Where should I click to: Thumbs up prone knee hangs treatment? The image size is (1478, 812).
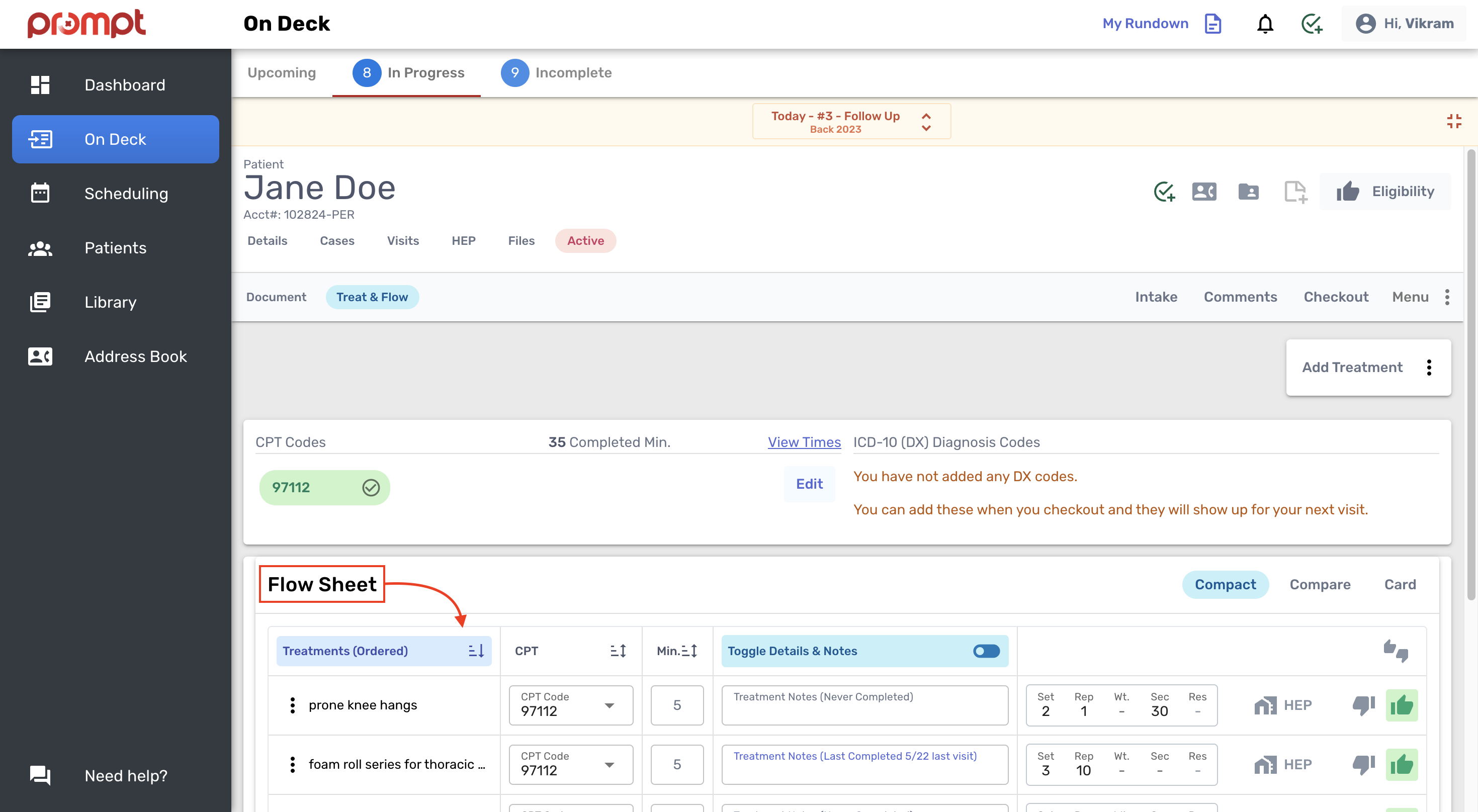click(1401, 705)
